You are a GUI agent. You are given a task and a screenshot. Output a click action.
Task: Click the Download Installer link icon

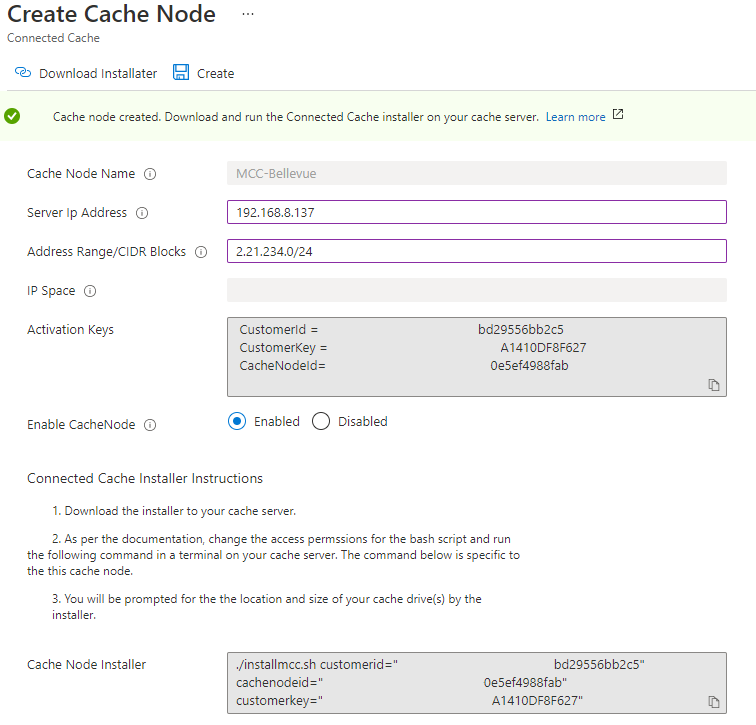[23, 73]
